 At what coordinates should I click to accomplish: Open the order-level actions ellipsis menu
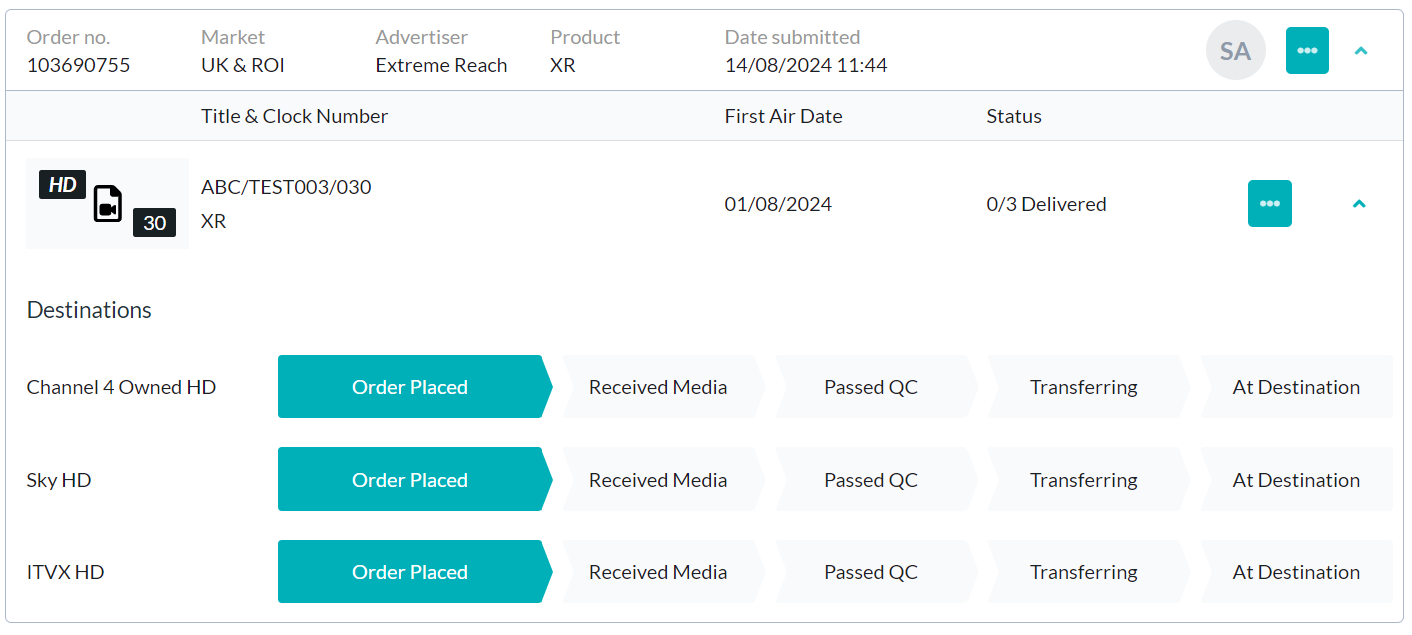(x=1307, y=50)
